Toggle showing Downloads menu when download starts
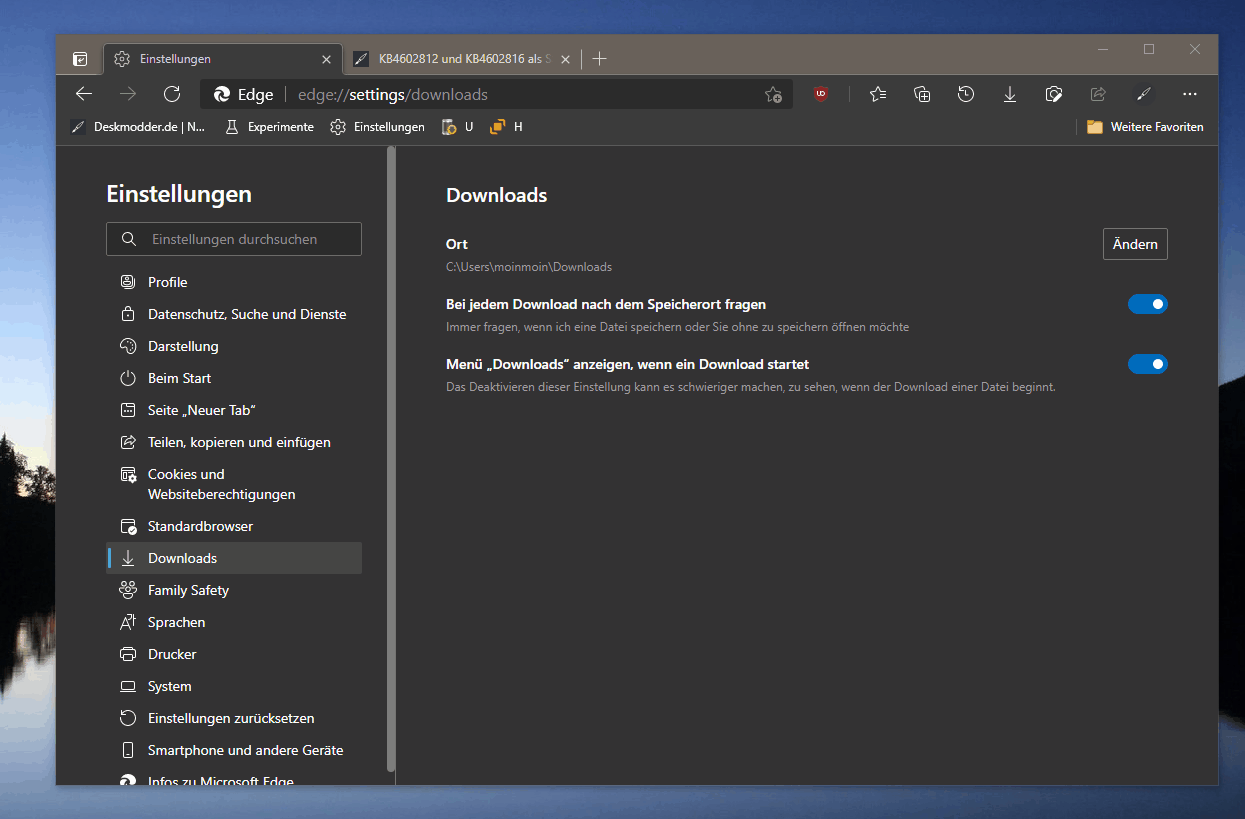 pyautogui.click(x=1147, y=364)
